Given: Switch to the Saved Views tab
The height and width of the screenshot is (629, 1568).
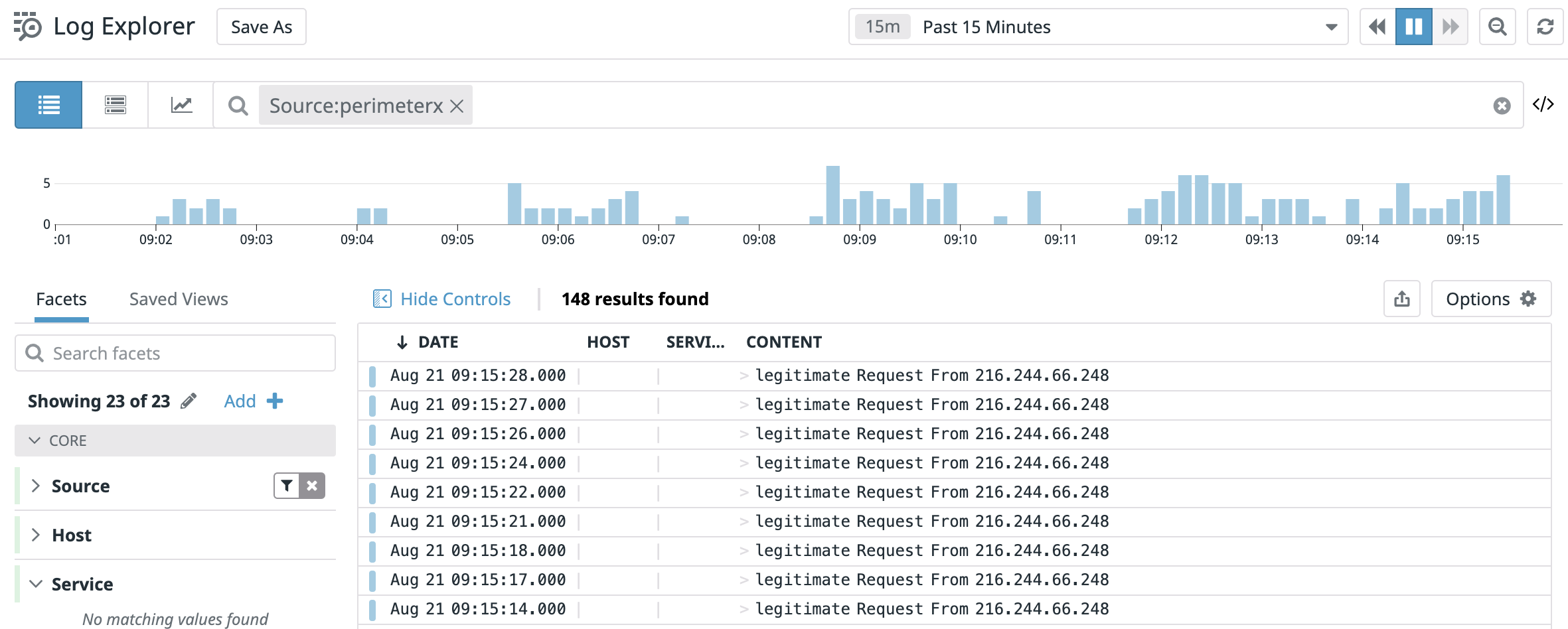Looking at the screenshot, I should coord(177,299).
